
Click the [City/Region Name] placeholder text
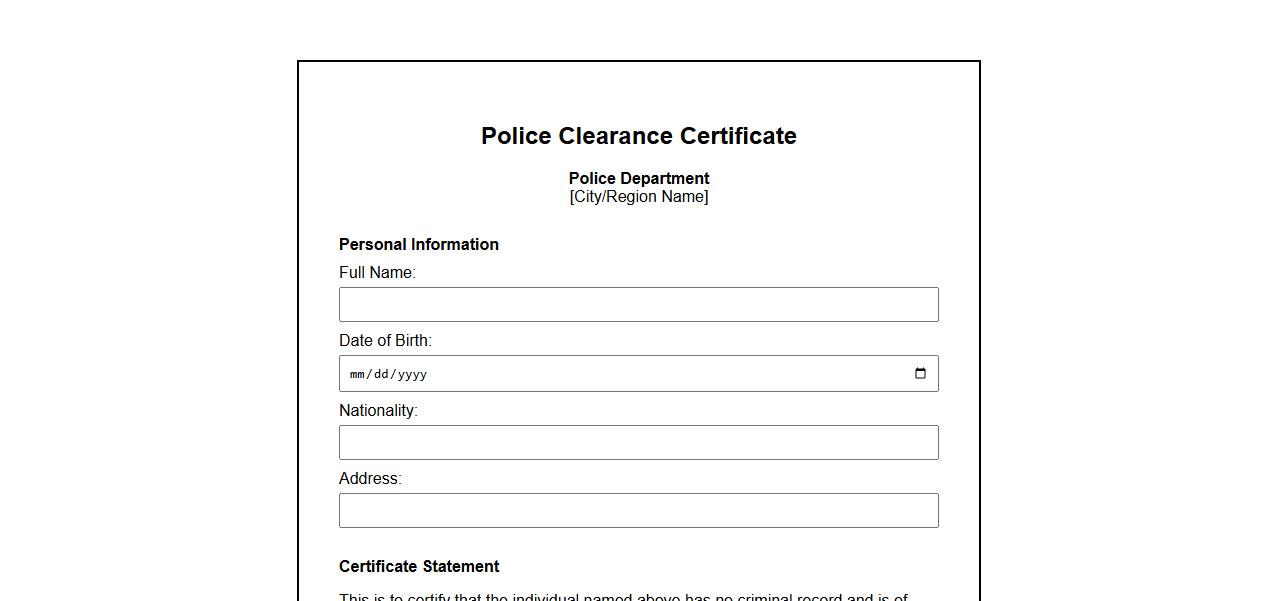coord(638,197)
